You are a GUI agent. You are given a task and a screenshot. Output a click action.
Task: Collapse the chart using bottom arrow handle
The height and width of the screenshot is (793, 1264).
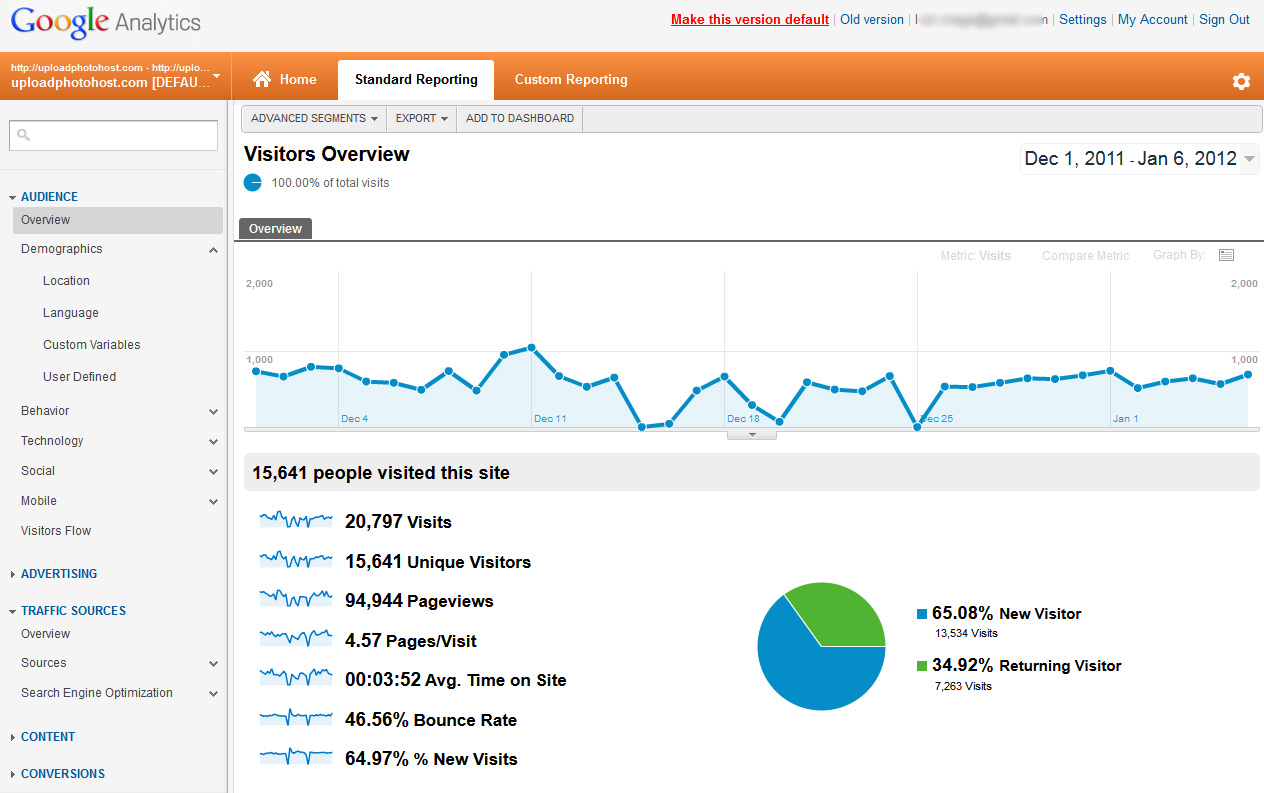[751, 435]
